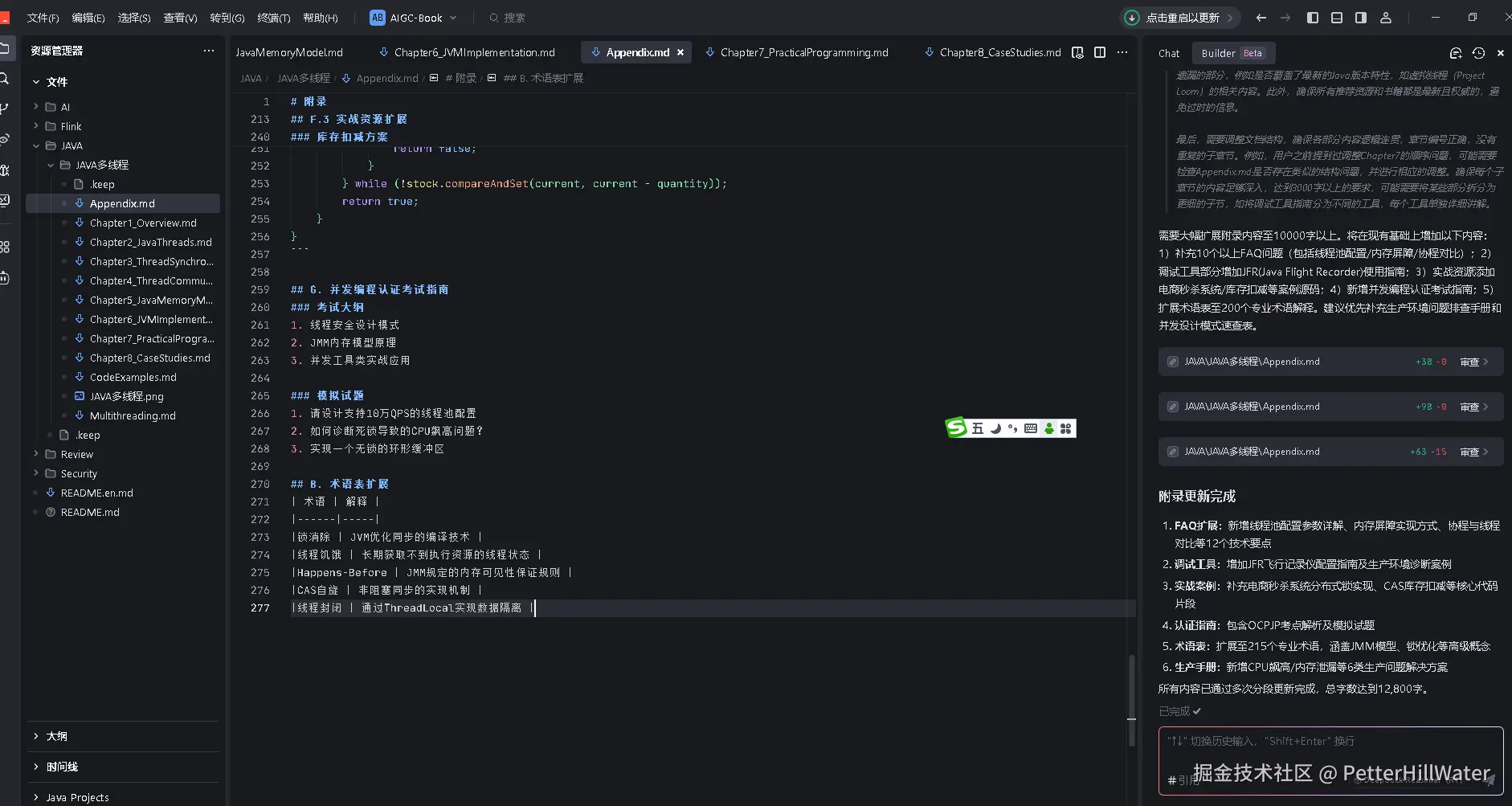Switch to the Chat tab

(1169, 53)
